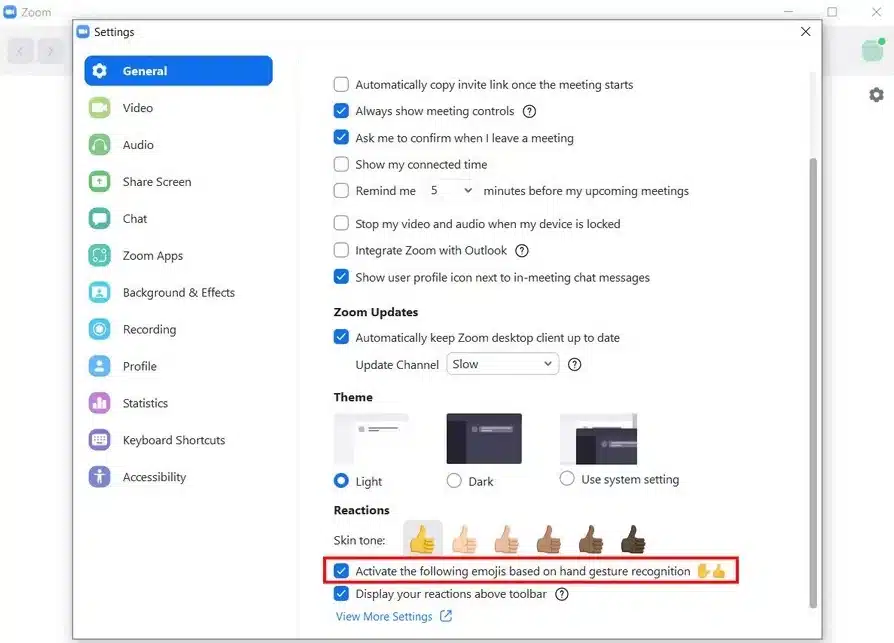Click the gear icon in the main Zoom window

876,95
